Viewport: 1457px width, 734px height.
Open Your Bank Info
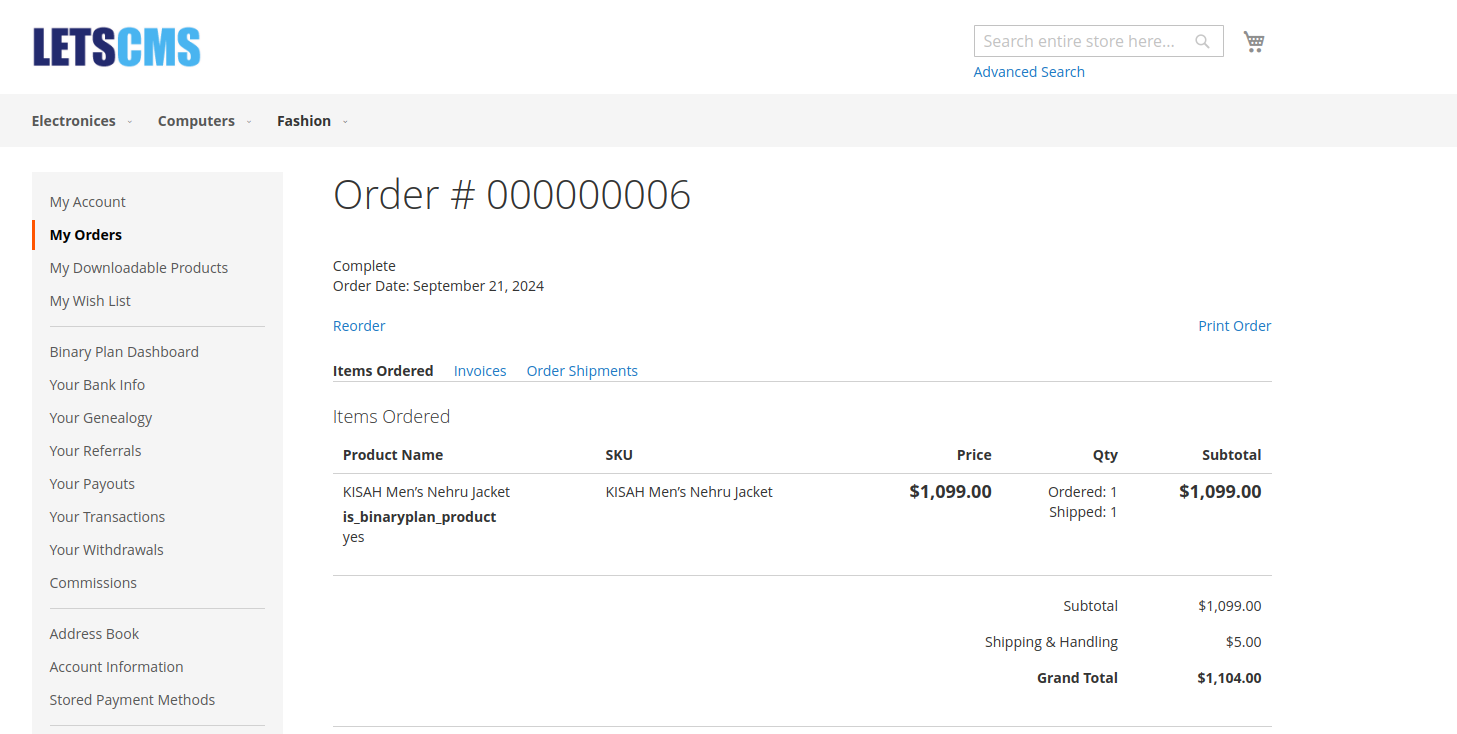(96, 384)
